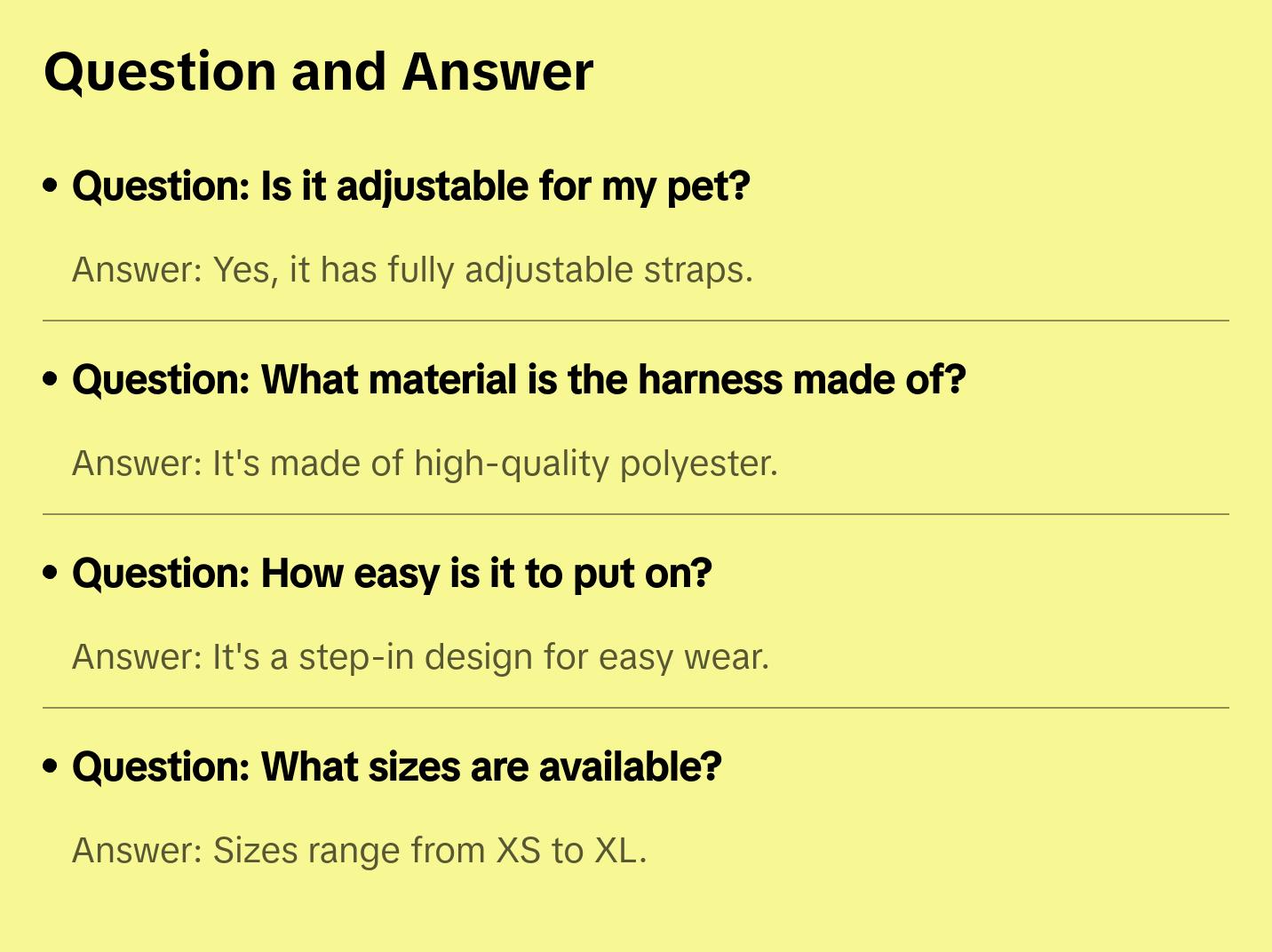Expand the "What material is the harness" question
The width and height of the screenshot is (1272, 952).
(519, 380)
